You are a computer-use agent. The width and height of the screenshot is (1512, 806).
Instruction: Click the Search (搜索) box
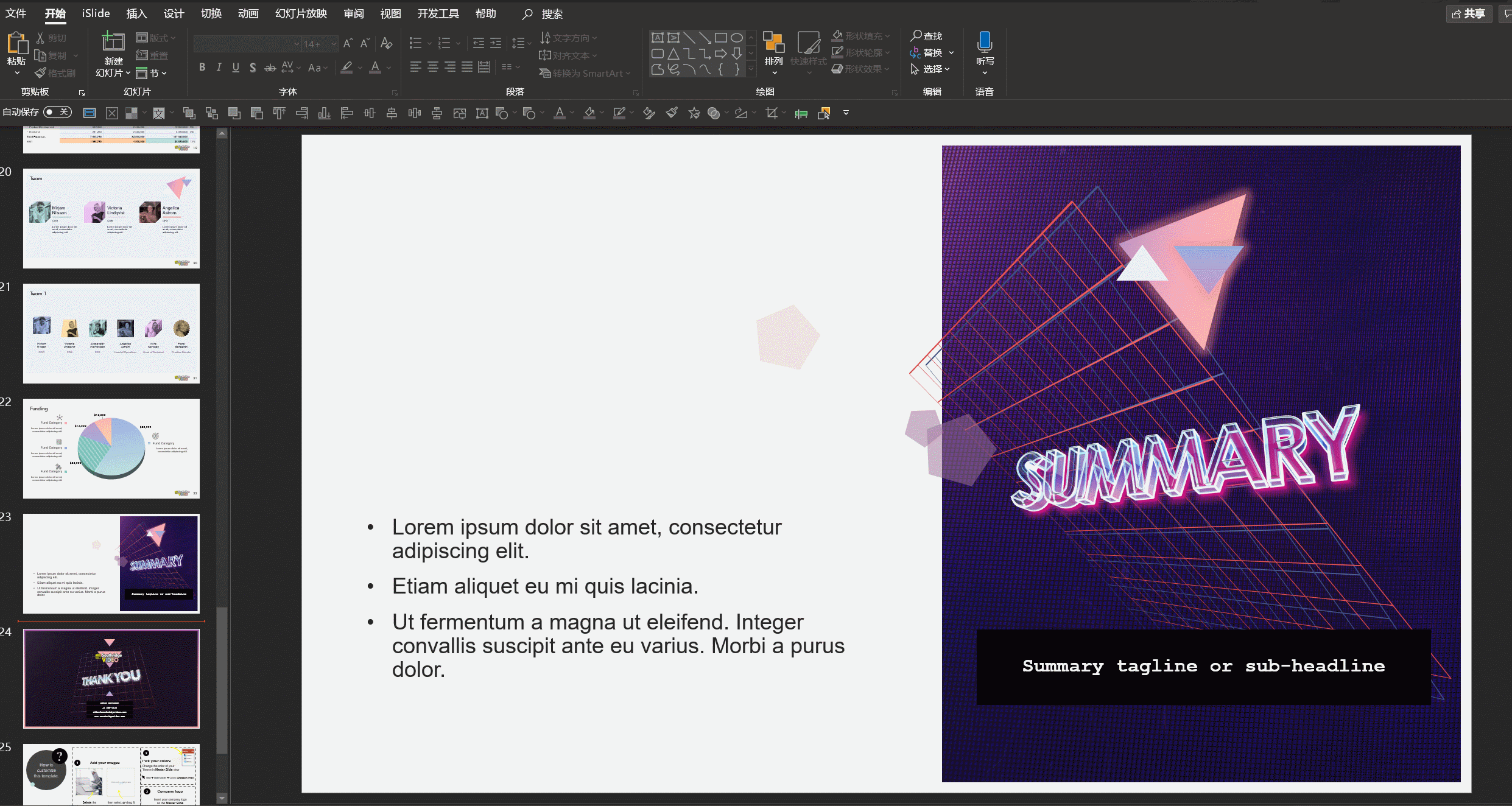tap(543, 13)
